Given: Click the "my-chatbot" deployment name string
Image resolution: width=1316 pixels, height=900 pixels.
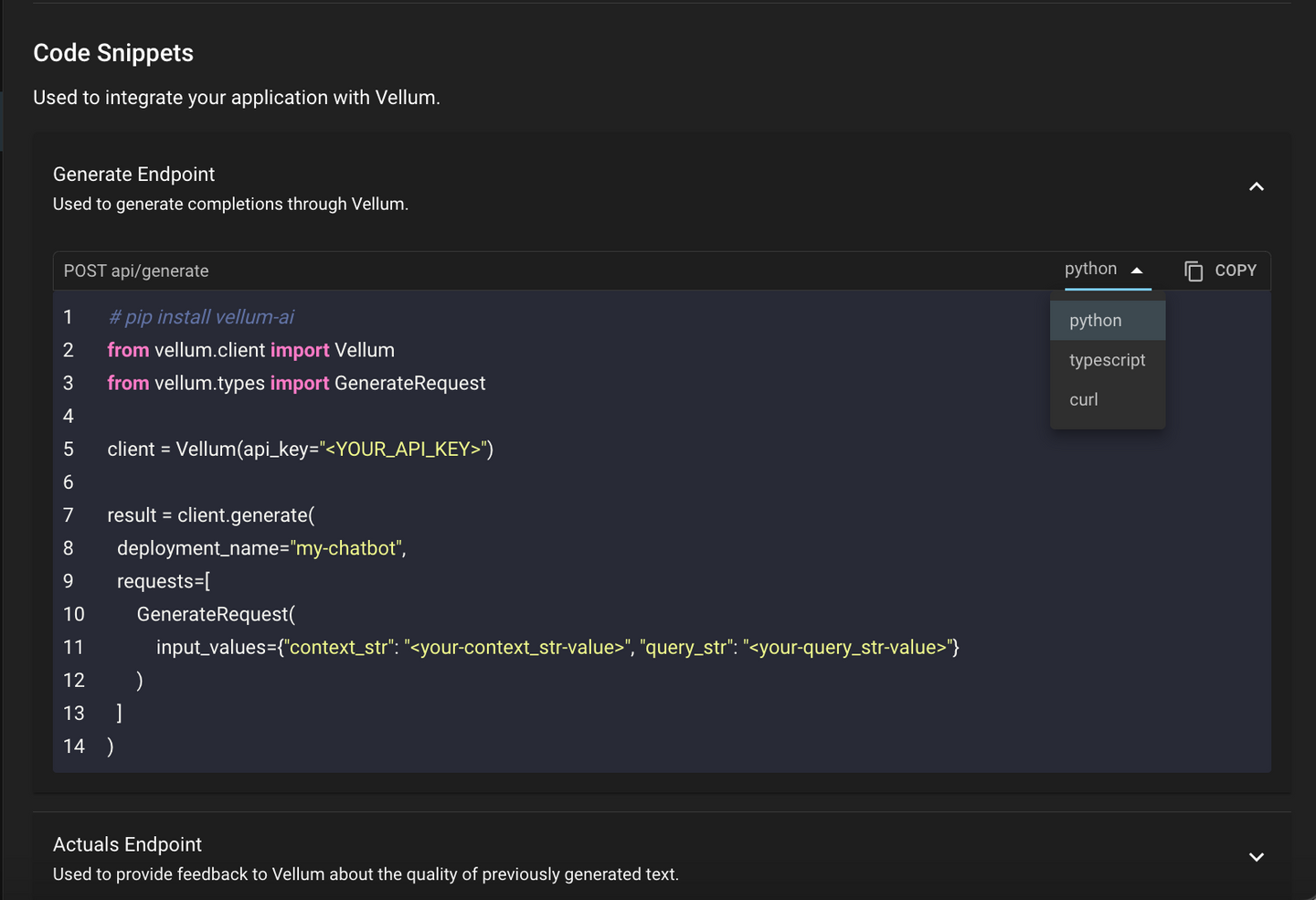Looking at the screenshot, I should click(x=345, y=548).
